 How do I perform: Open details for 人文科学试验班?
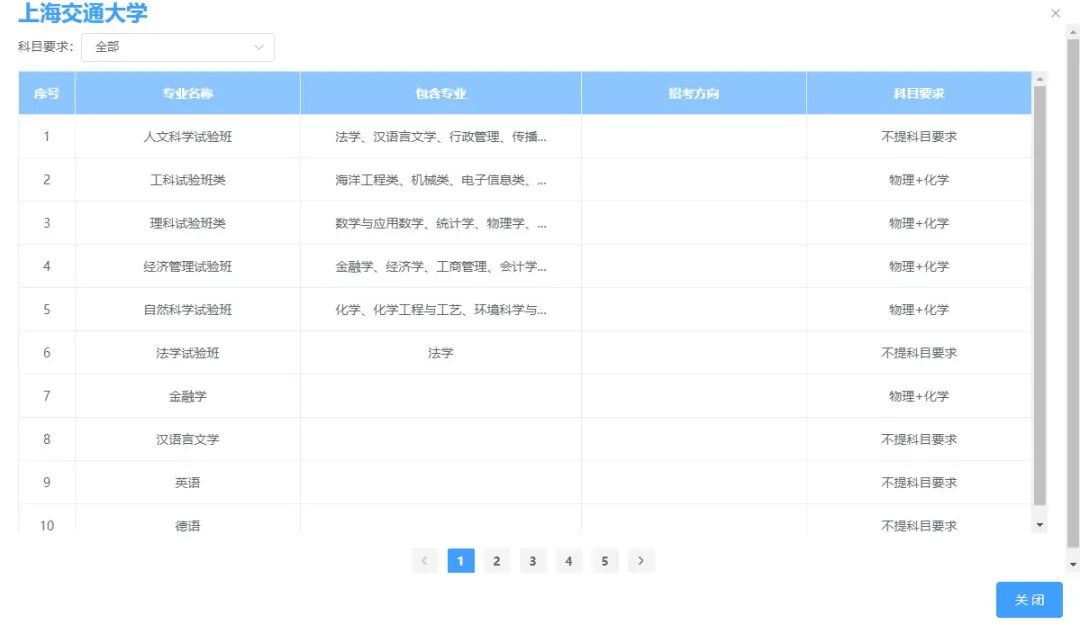(x=186, y=136)
